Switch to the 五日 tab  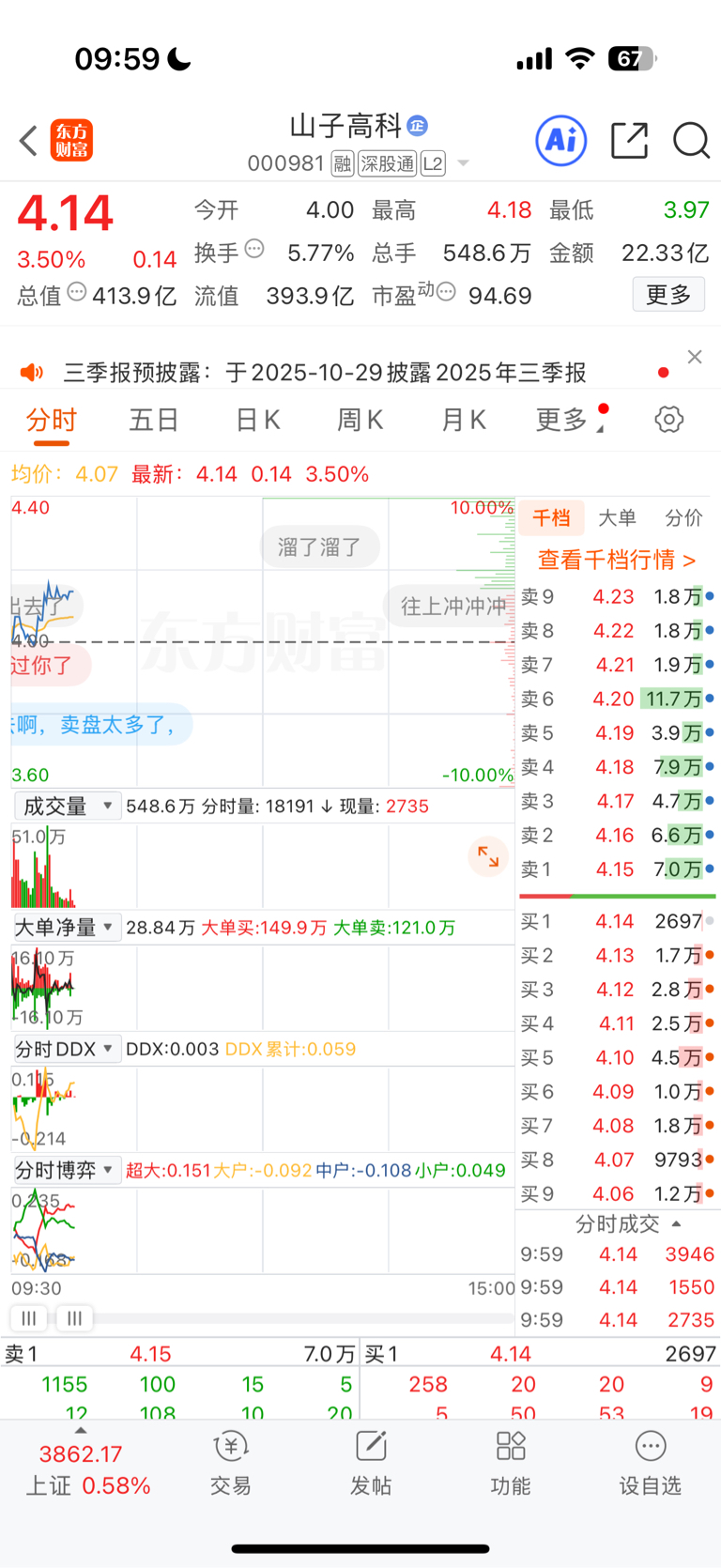click(154, 420)
